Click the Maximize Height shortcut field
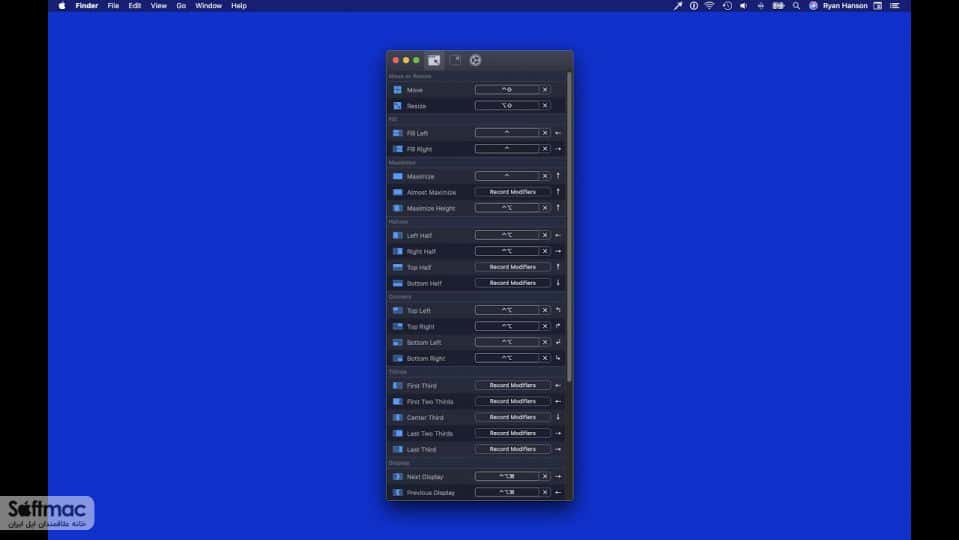Screen dimensions: 959x540 [507, 208]
